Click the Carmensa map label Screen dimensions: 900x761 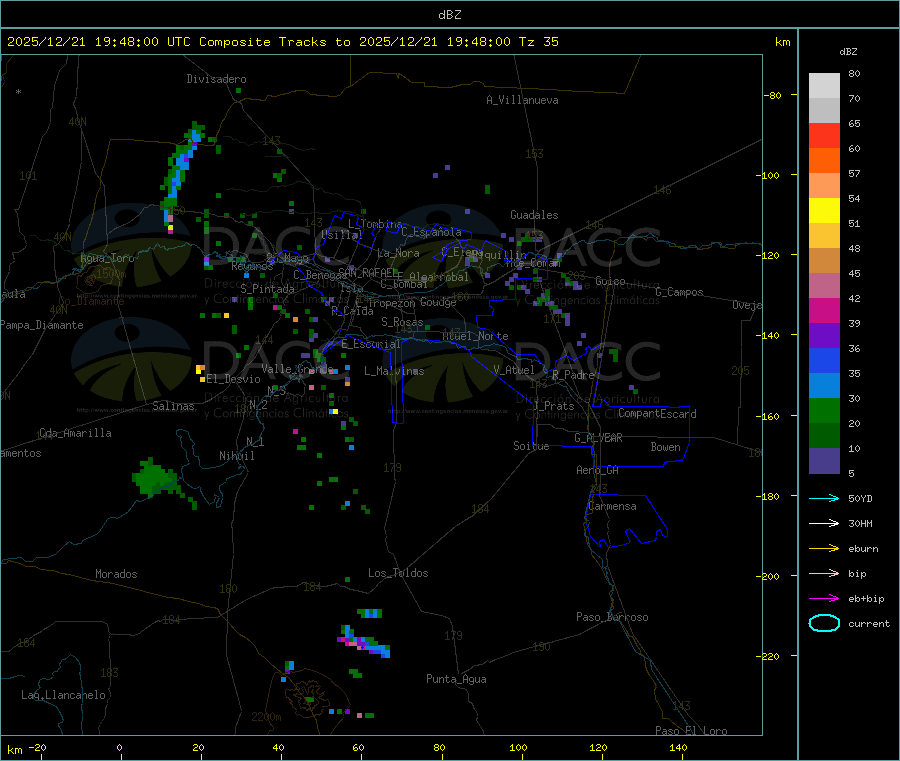point(612,506)
